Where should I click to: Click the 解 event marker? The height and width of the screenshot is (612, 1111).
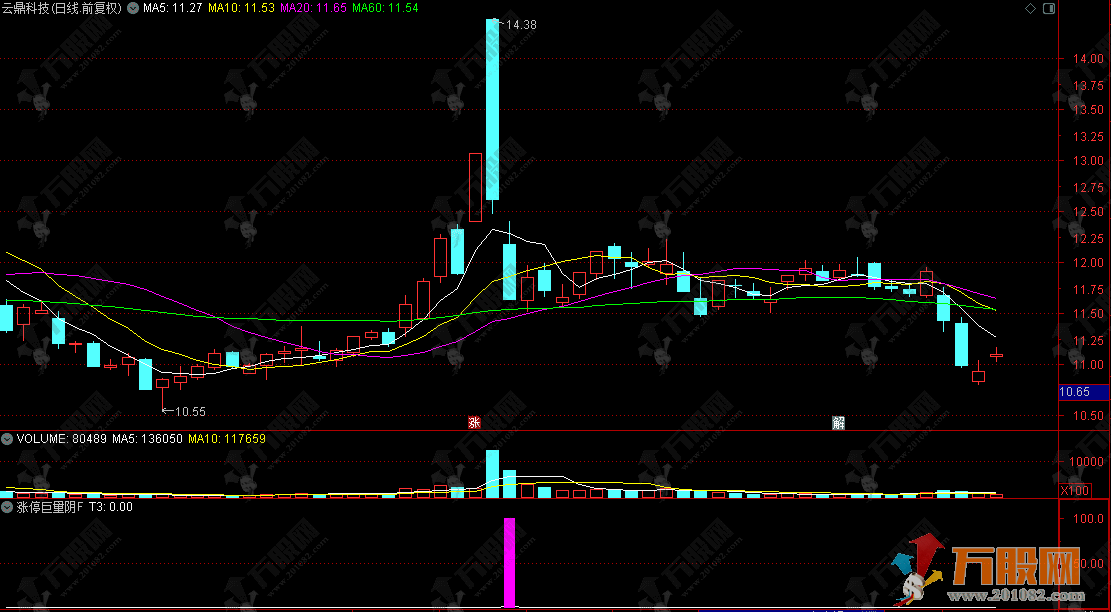839,423
